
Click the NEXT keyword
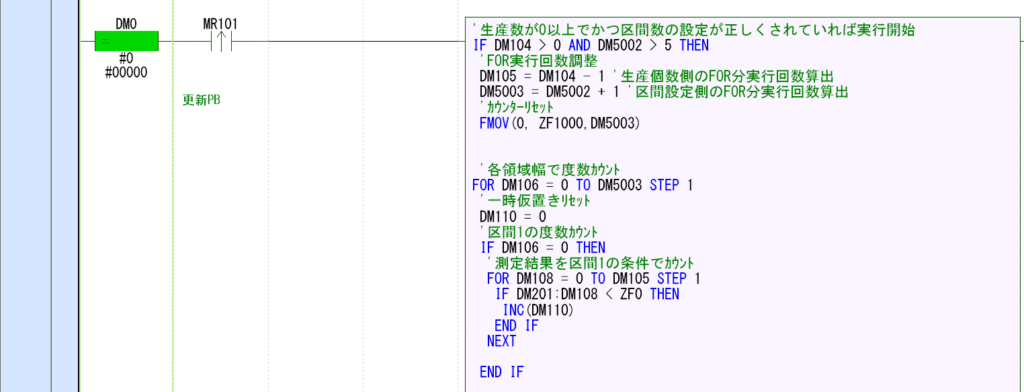(502, 341)
